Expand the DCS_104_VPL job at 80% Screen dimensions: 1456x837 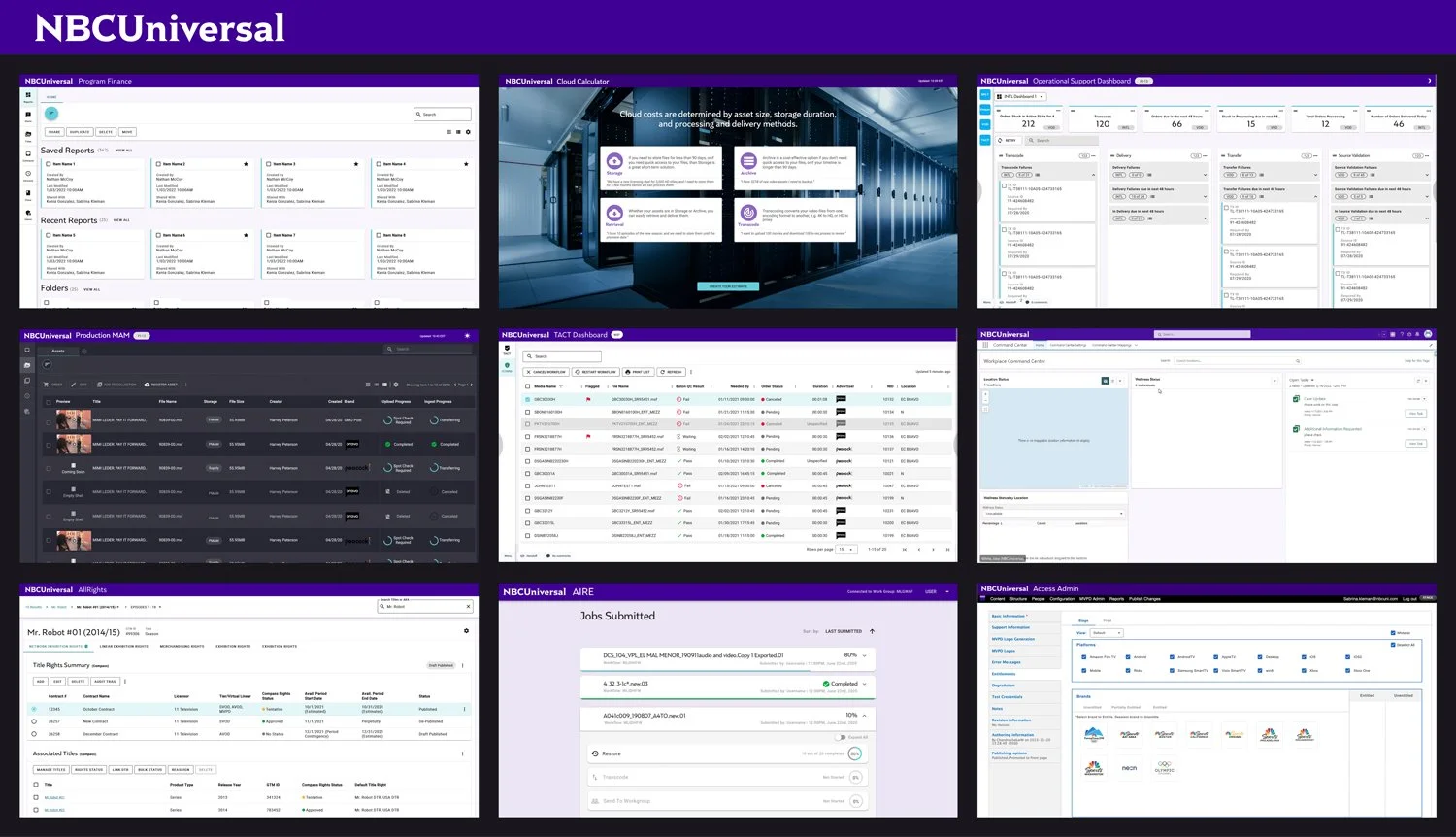click(864, 655)
